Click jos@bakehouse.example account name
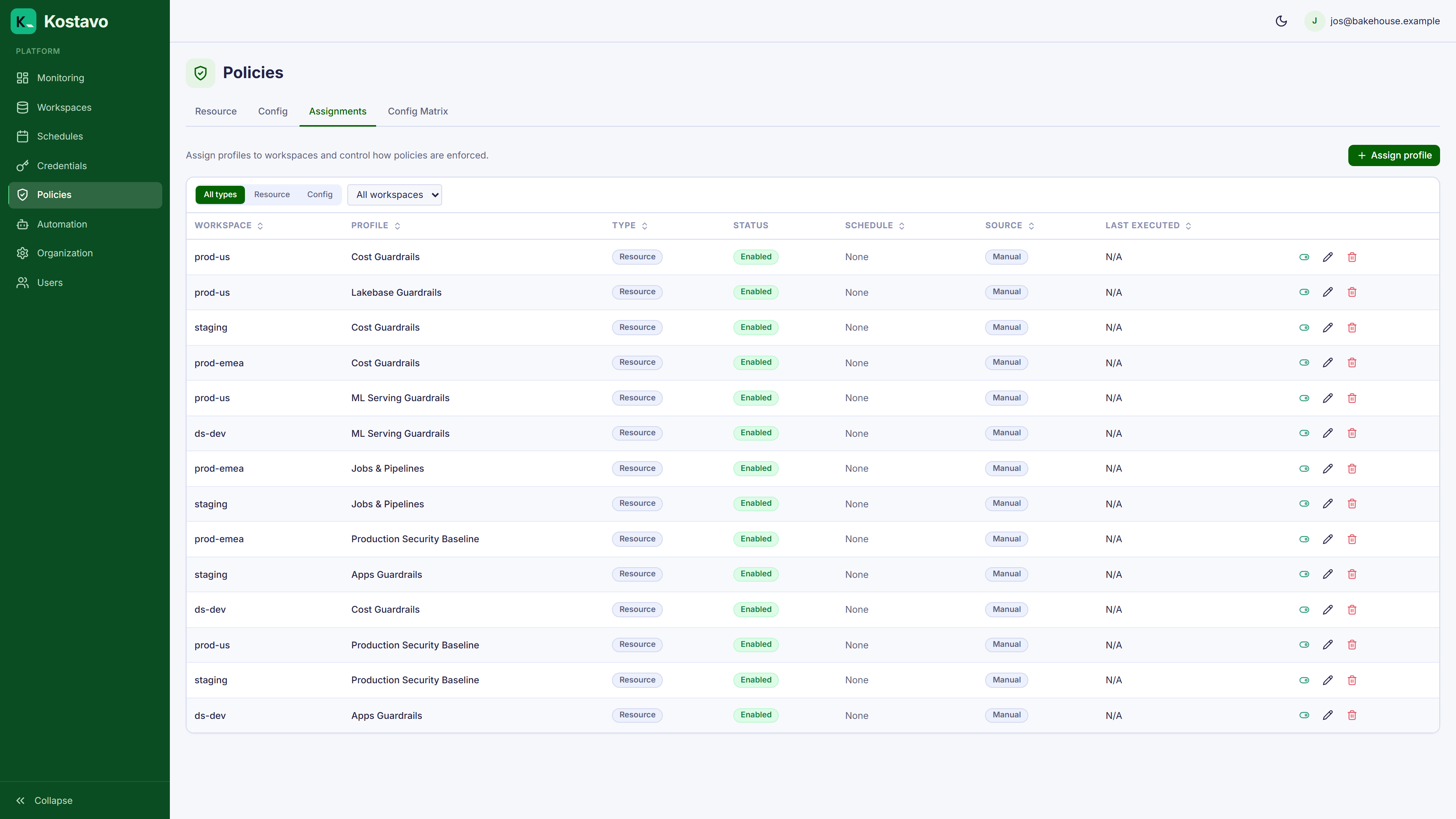This screenshot has height=819, width=1456. click(1385, 21)
